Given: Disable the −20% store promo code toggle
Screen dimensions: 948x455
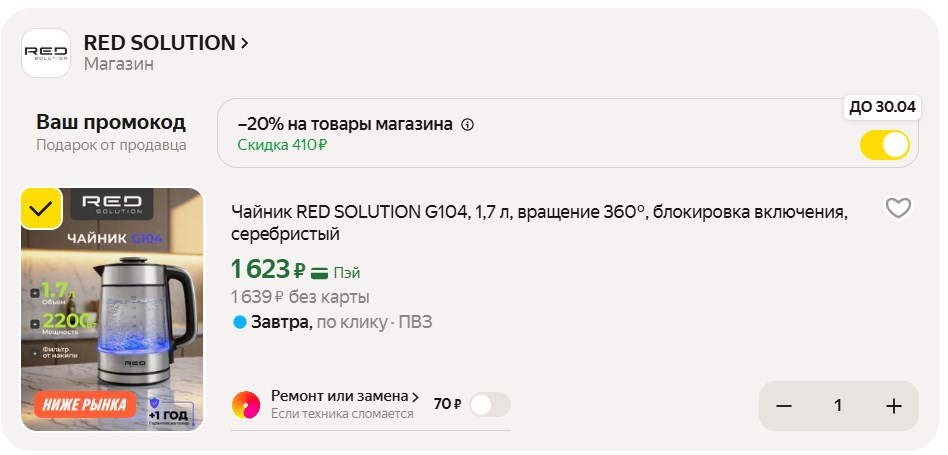Looking at the screenshot, I should tap(884, 144).
